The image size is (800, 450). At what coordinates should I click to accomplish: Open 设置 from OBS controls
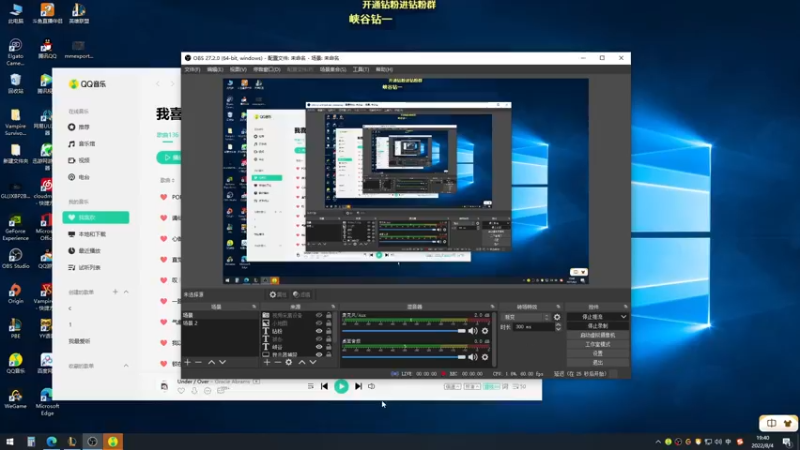click(x=597, y=354)
